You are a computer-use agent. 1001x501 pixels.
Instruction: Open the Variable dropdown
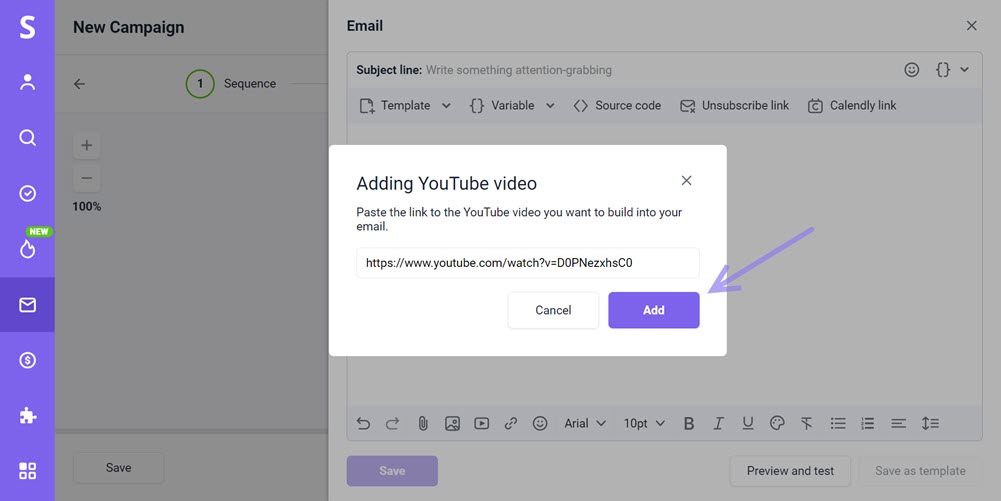tap(512, 105)
